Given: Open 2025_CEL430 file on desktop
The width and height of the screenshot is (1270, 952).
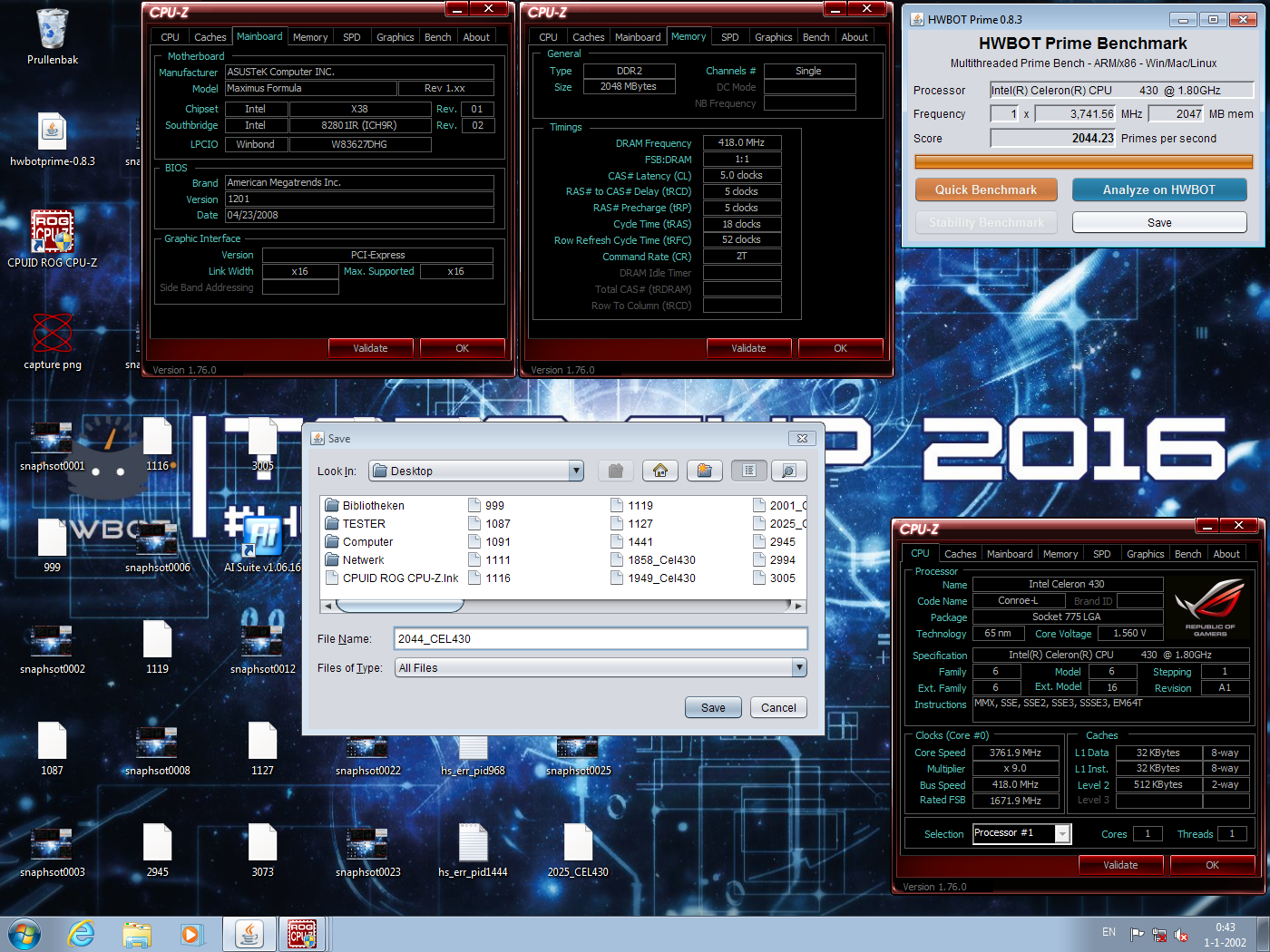Looking at the screenshot, I should pos(578,850).
